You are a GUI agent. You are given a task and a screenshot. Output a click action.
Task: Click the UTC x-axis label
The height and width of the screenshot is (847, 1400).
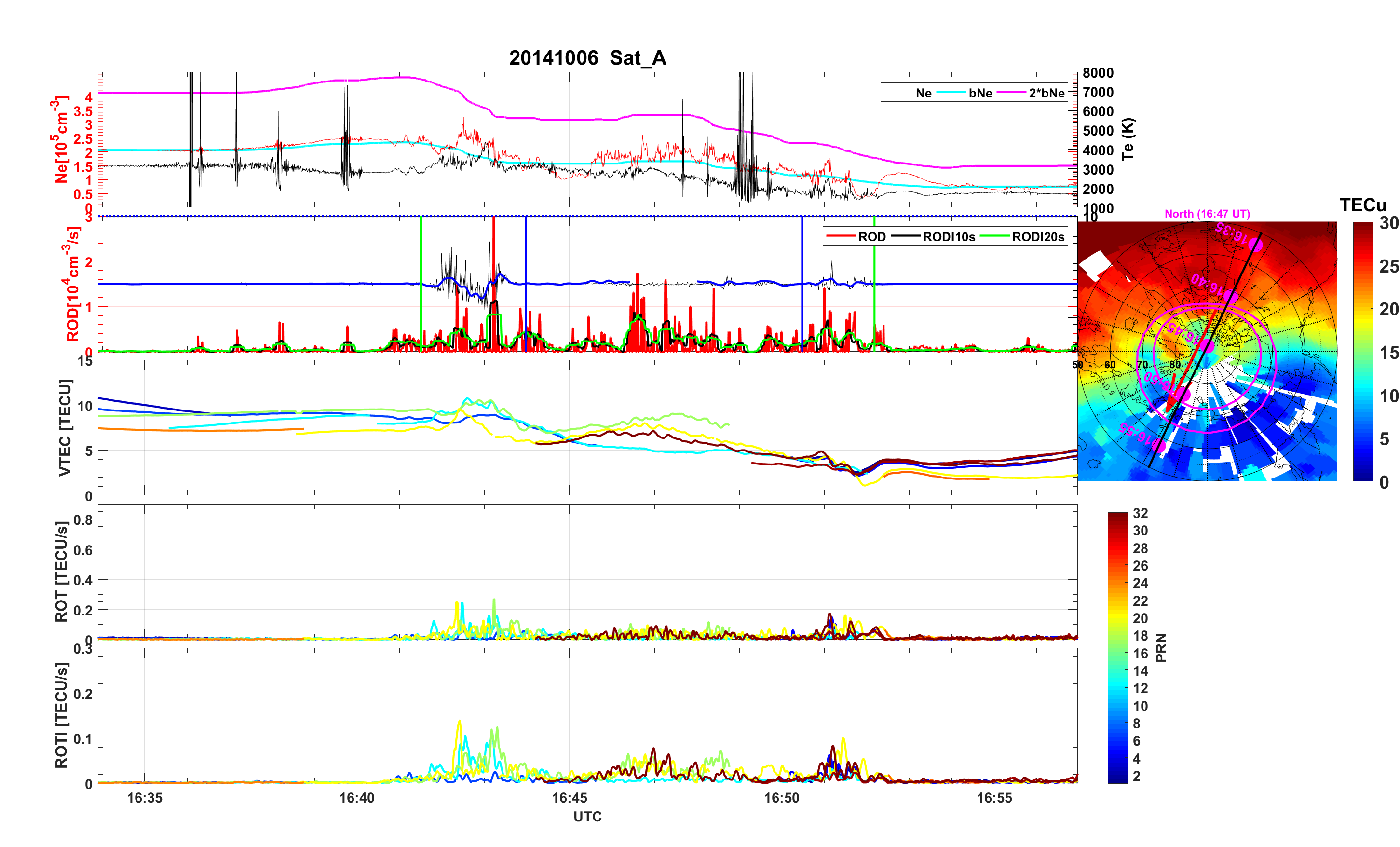[x=587, y=816]
